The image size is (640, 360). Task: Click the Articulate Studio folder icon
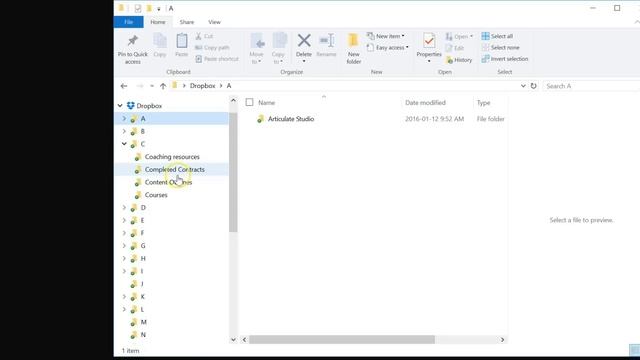coord(260,119)
